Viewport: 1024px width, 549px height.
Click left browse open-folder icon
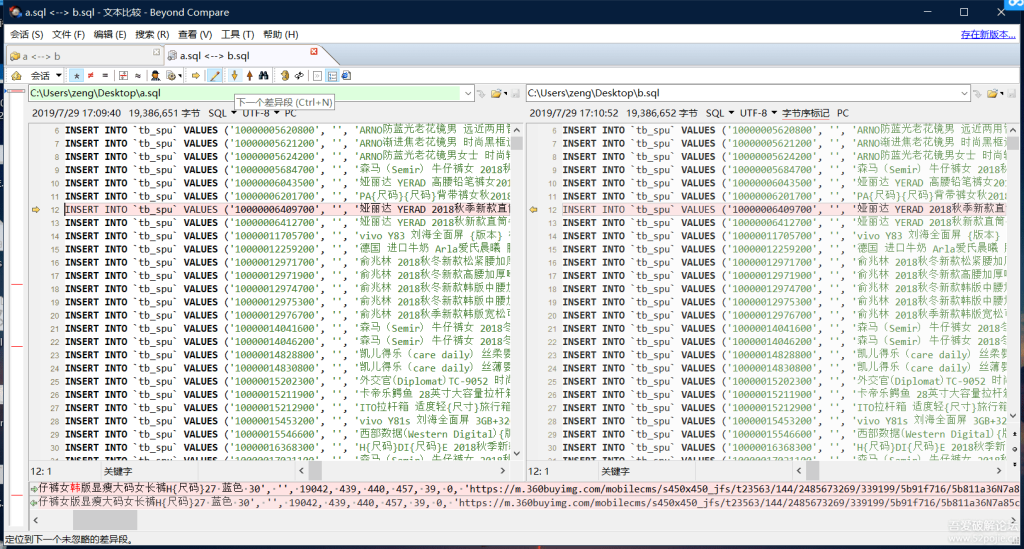point(497,93)
